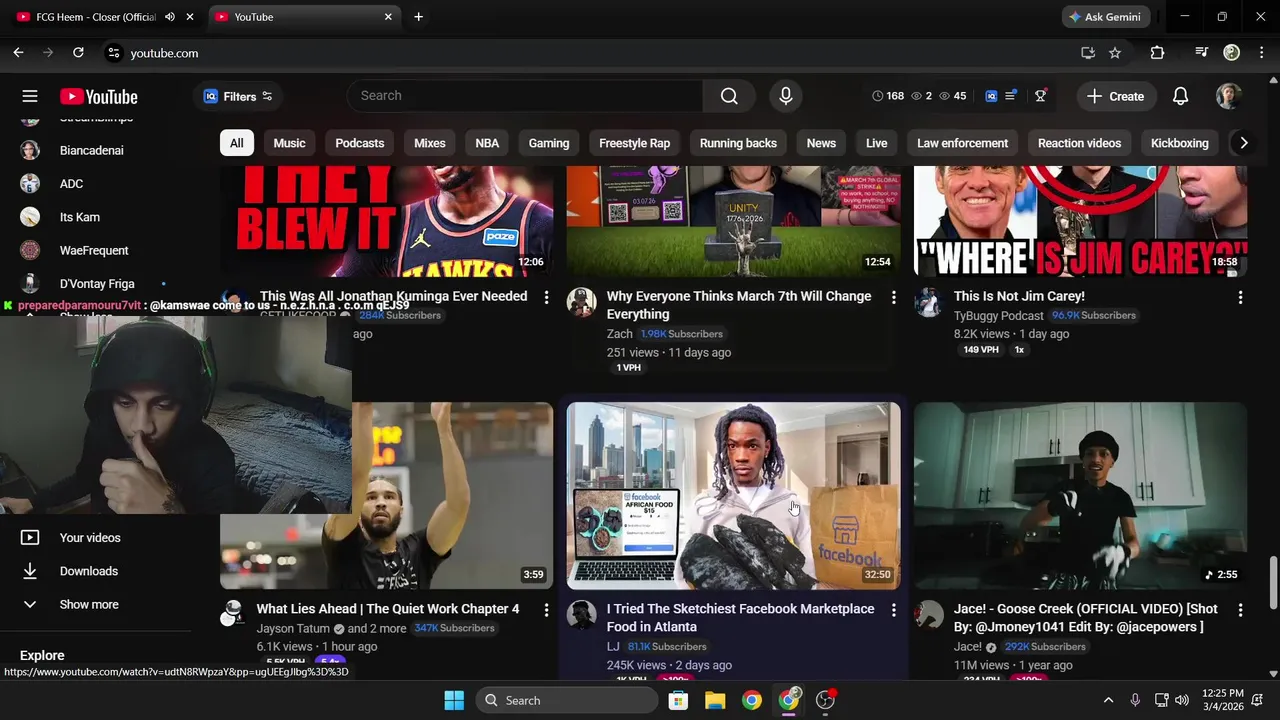Click the vidIQ trophy icon

[x=1040, y=96]
